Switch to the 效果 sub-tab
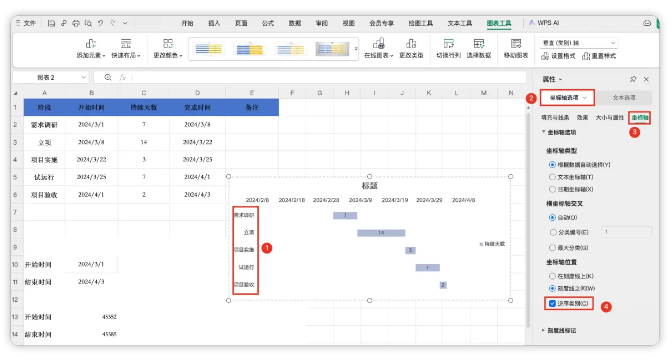This screenshot has width=672, height=360. coord(582,117)
